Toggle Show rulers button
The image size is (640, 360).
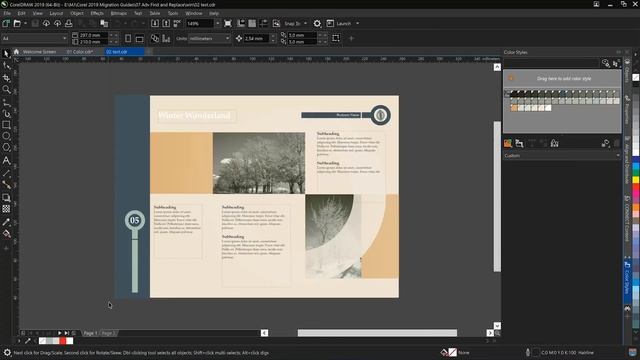pyautogui.click(x=241, y=24)
